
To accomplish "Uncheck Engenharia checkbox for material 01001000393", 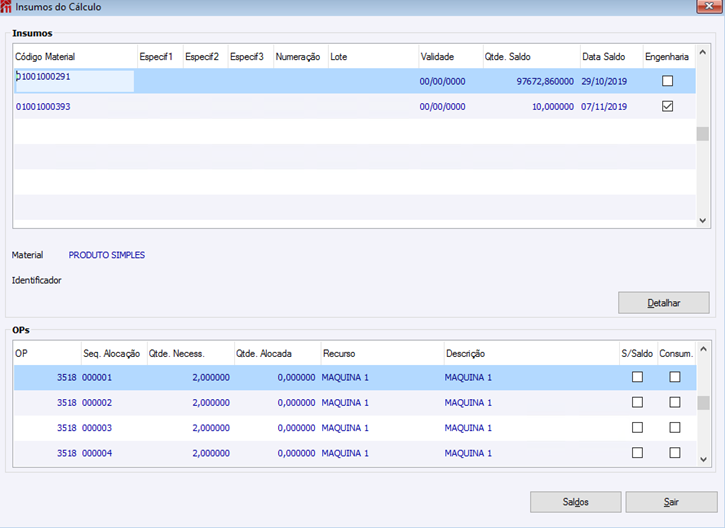I will (667, 107).
